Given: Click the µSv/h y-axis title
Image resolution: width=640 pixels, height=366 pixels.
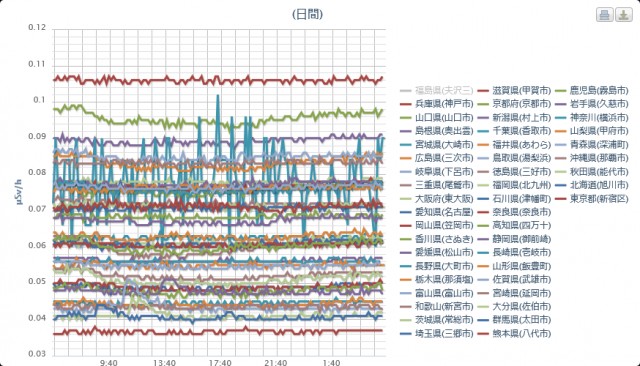Looking at the screenshot, I should click(19, 192).
